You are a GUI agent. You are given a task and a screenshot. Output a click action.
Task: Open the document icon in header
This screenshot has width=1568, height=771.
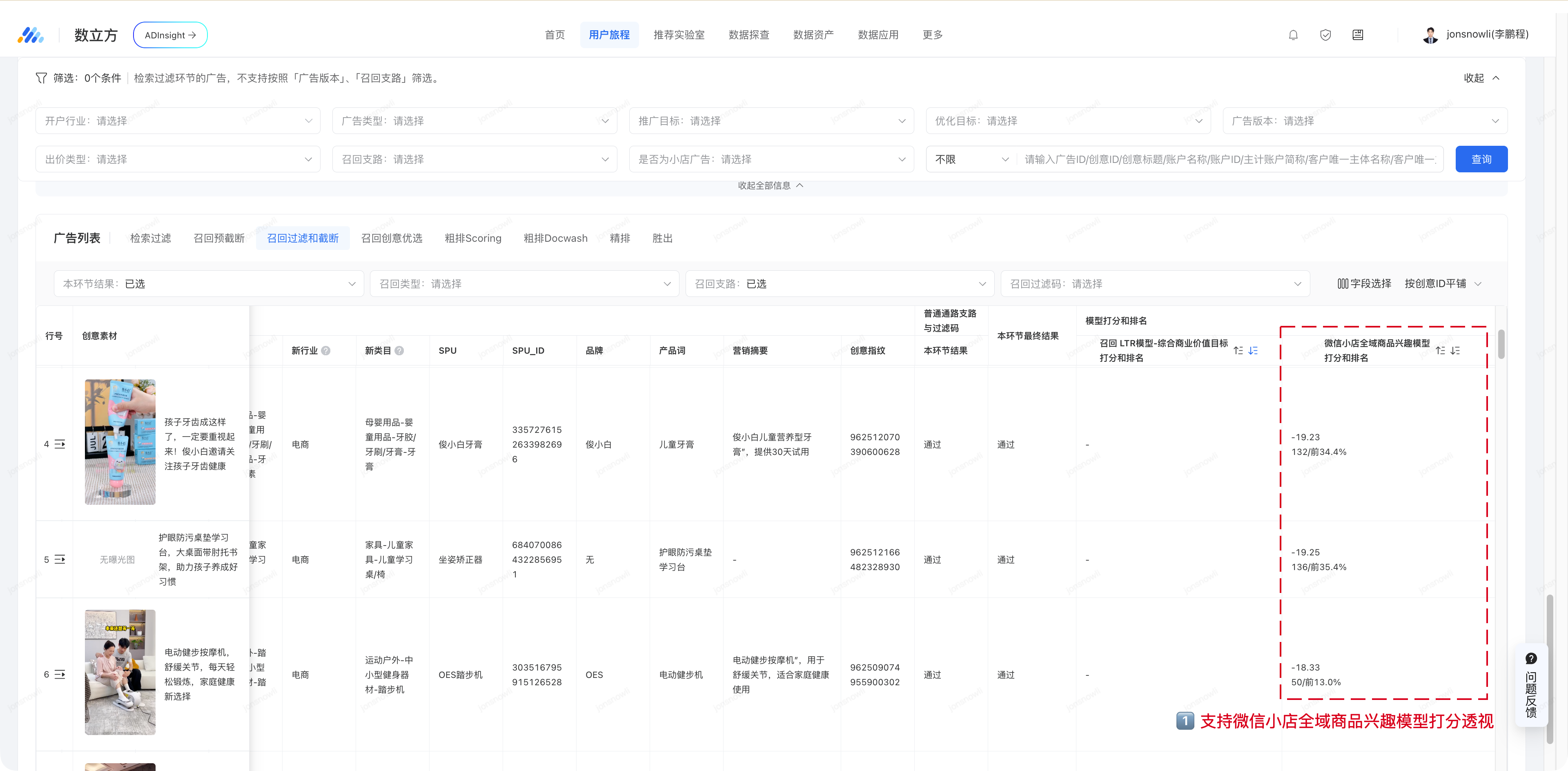click(1357, 35)
